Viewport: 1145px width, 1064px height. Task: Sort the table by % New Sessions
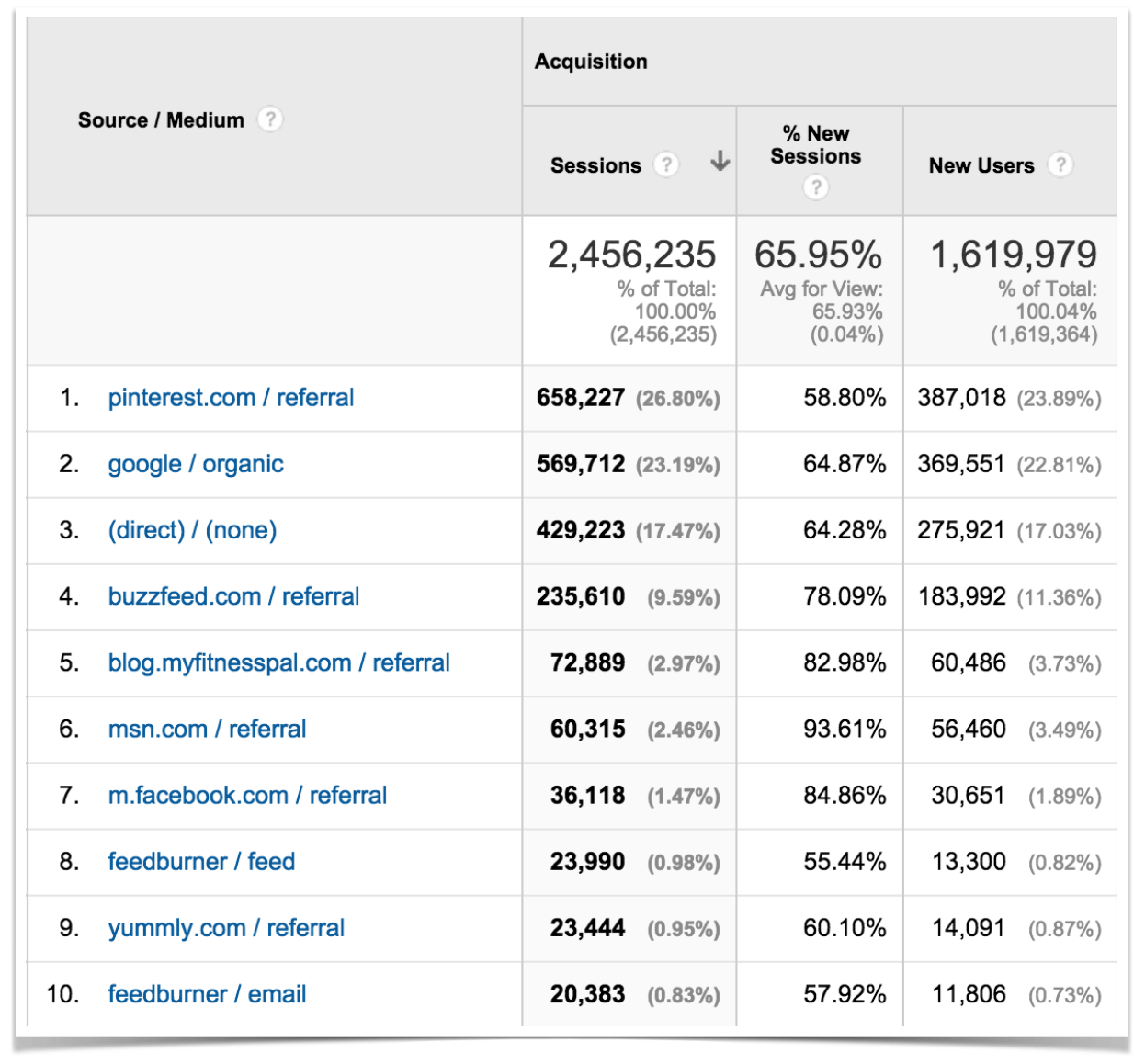point(816,144)
